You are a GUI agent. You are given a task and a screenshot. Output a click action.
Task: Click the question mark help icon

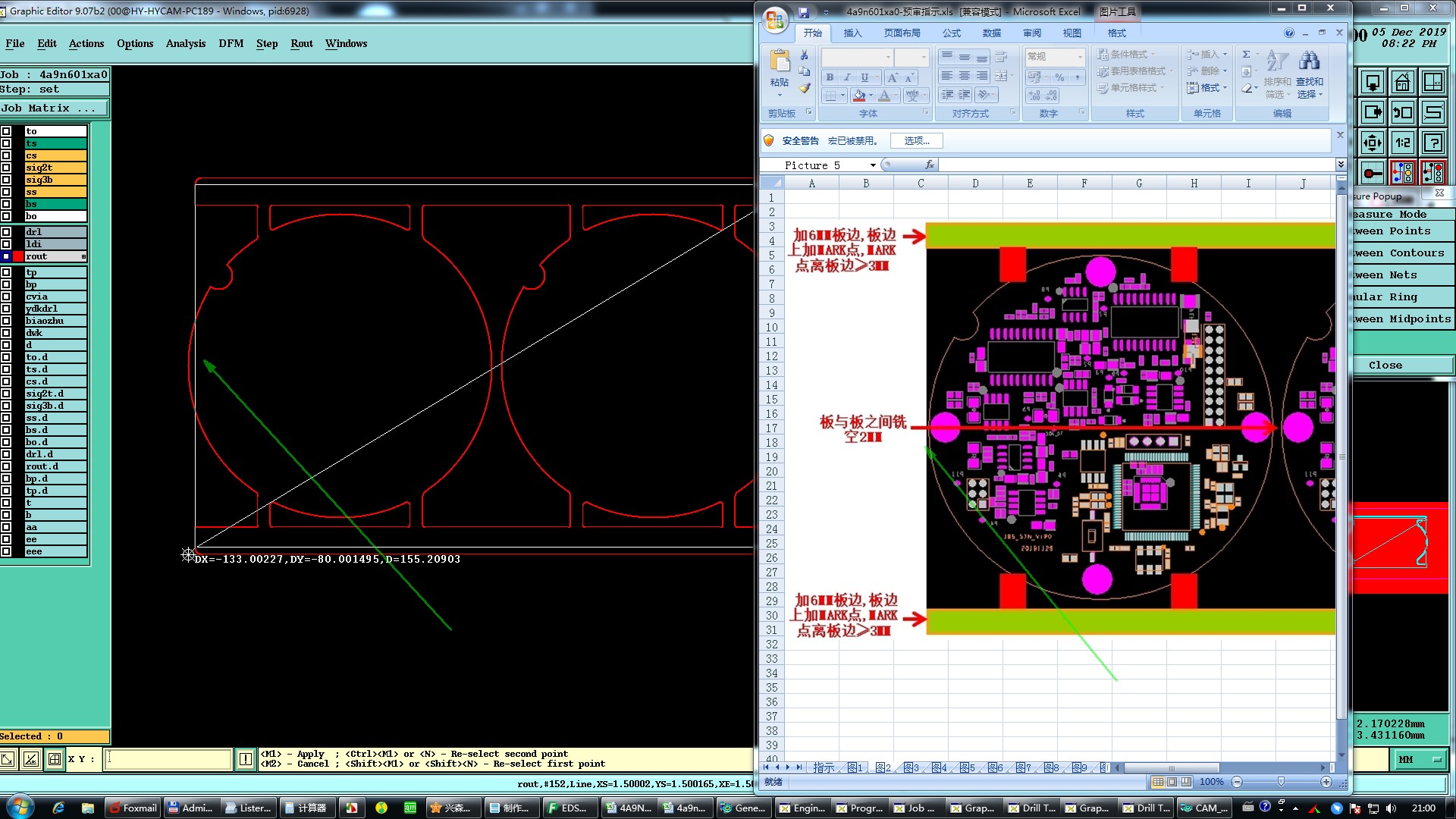point(1432,143)
